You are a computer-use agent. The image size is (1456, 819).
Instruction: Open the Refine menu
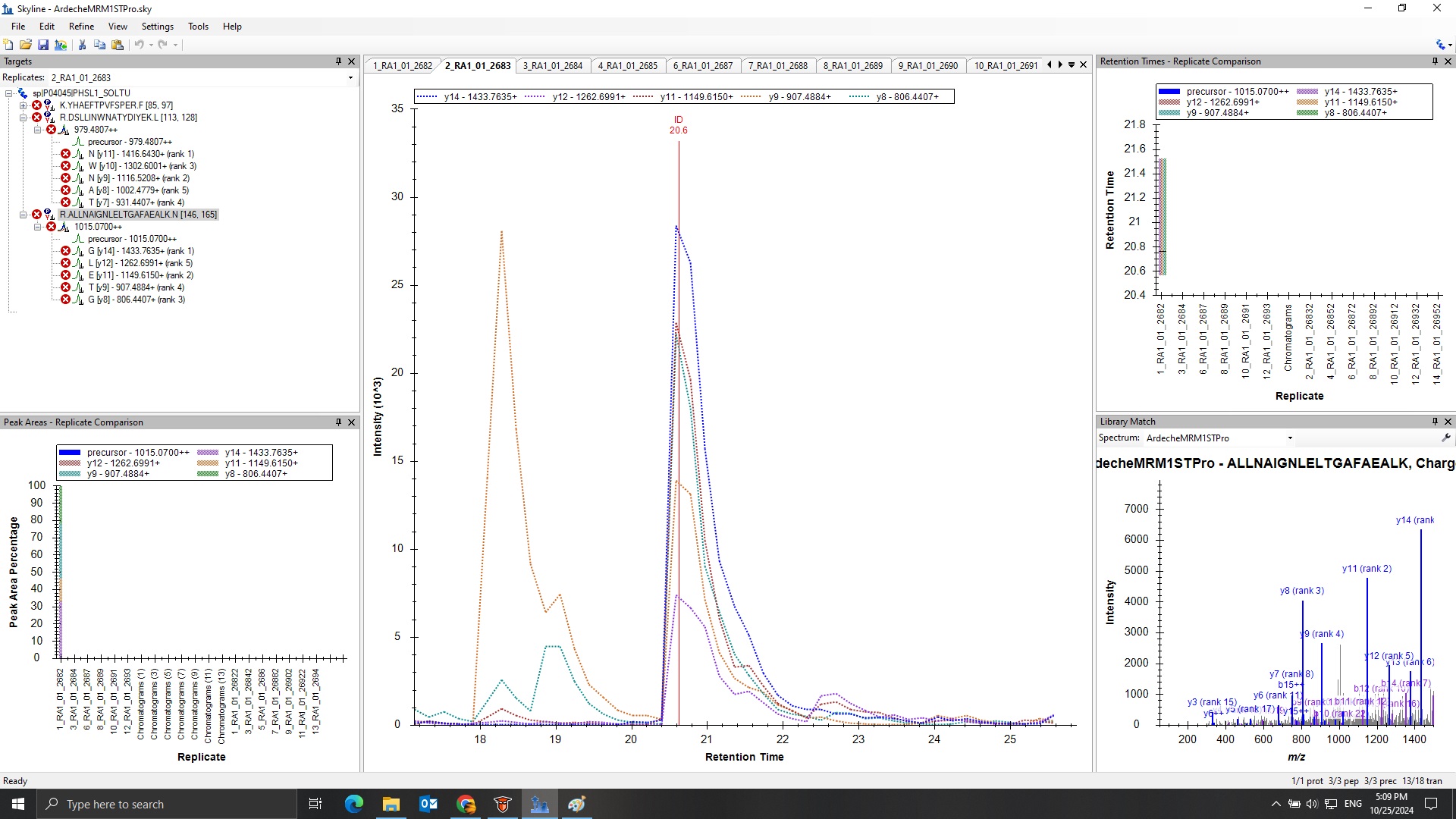81,27
